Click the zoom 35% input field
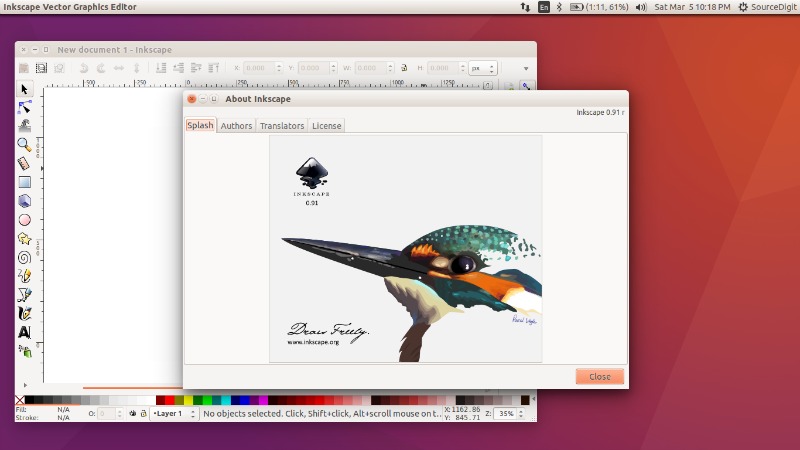 tap(505, 414)
